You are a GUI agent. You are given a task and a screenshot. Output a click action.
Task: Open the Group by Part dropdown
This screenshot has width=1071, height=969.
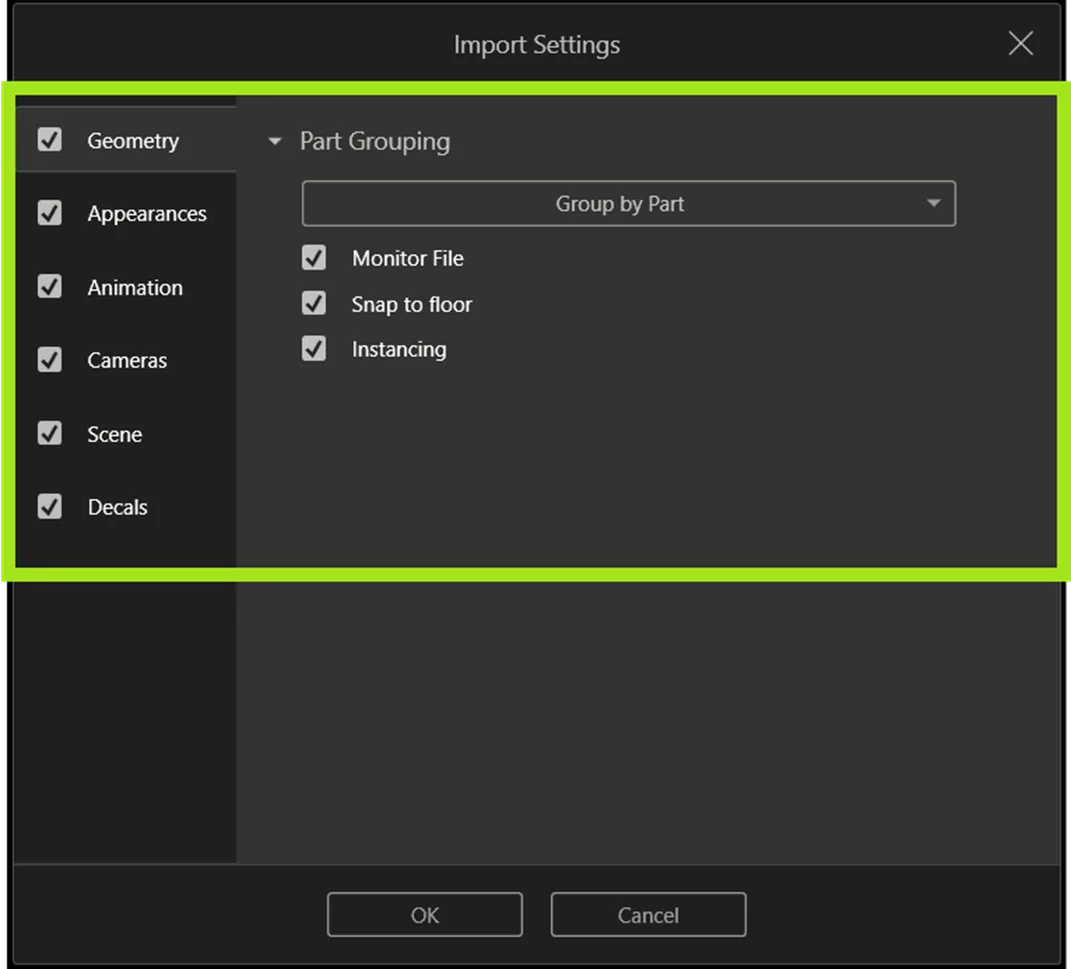click(628, 203)
